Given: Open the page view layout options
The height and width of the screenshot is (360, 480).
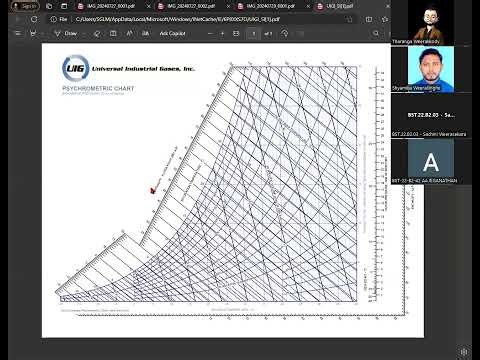Looking at the screenshot, I should 113,33.
